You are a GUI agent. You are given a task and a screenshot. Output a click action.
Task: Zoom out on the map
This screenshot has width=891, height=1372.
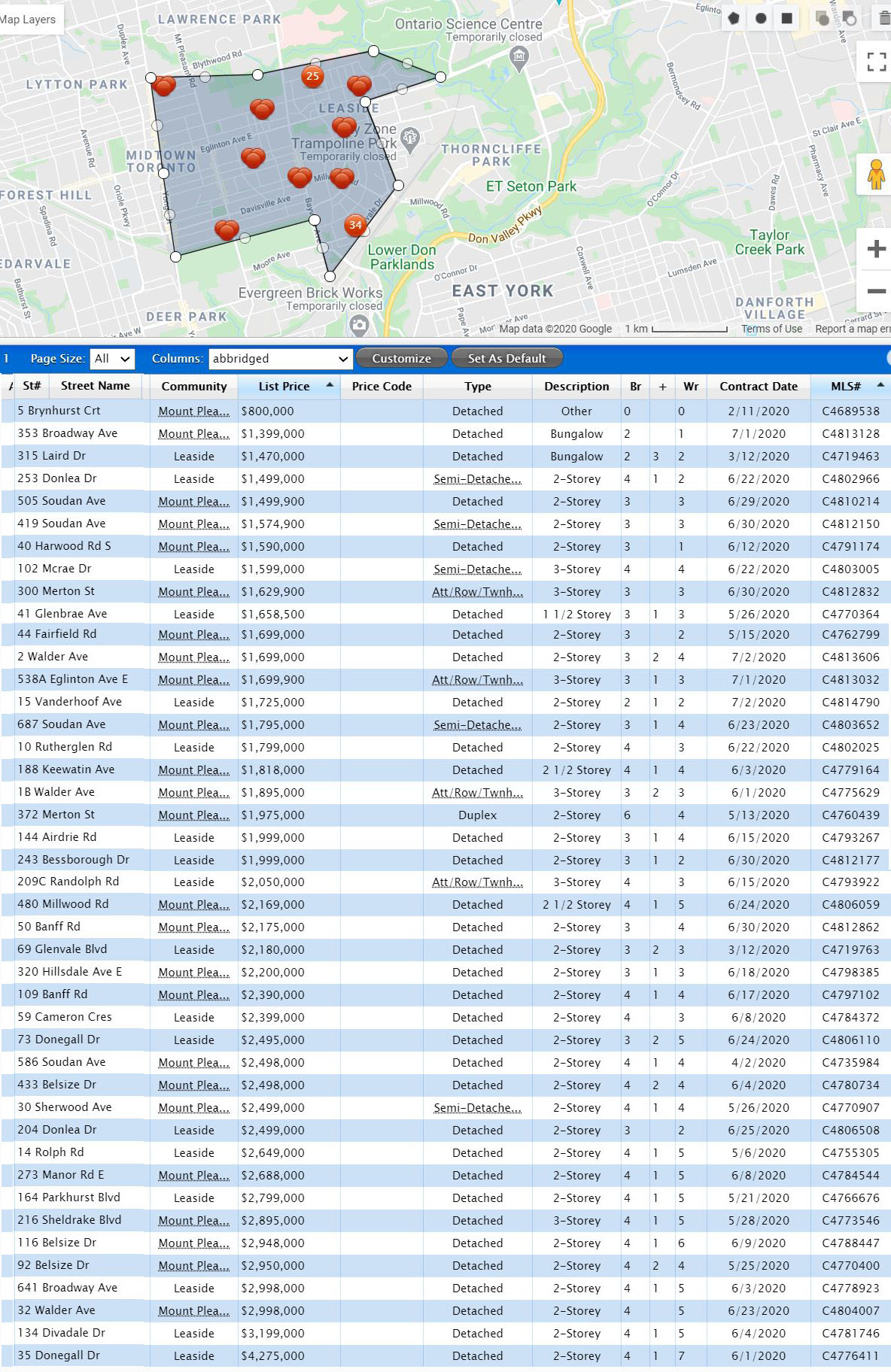[x=876, y=291]
